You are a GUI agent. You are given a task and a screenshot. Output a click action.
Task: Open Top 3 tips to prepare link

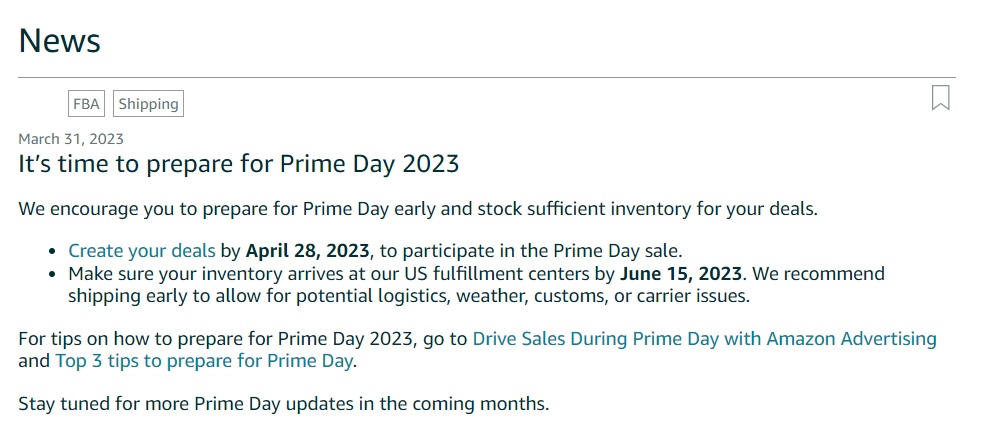(x=204, y=360)
